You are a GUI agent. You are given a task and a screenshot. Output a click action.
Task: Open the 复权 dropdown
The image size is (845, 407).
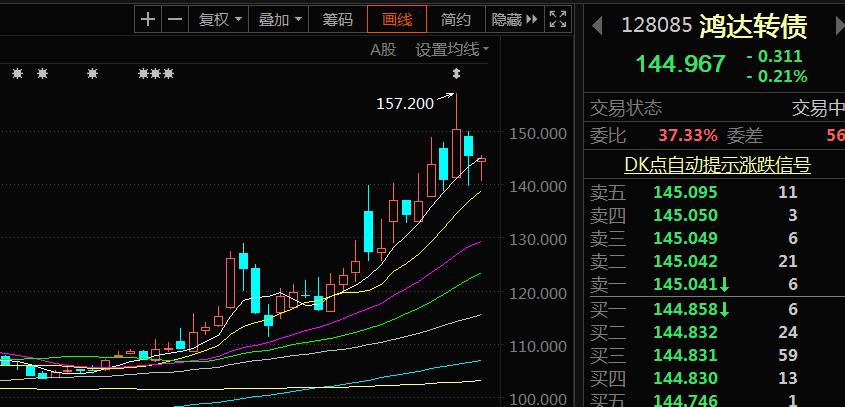219,20
